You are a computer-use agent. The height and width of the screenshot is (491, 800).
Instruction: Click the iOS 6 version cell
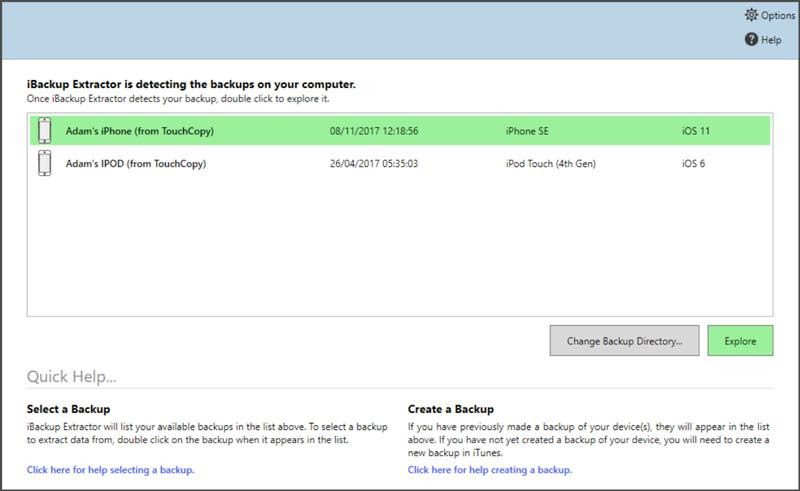694,163
